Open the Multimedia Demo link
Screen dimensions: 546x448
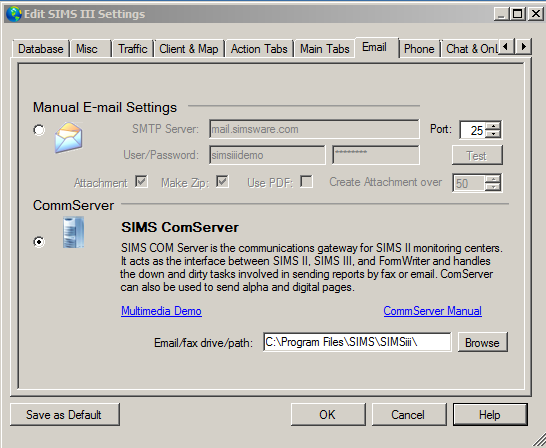click(161, 311)
